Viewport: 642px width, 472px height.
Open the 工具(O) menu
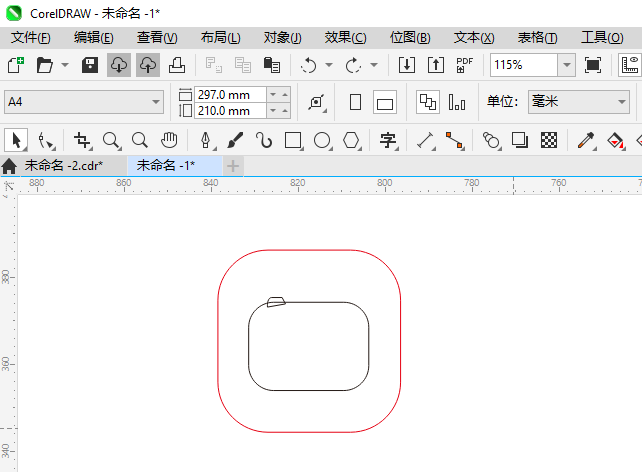pyautogui.click(x=602, y=38)
